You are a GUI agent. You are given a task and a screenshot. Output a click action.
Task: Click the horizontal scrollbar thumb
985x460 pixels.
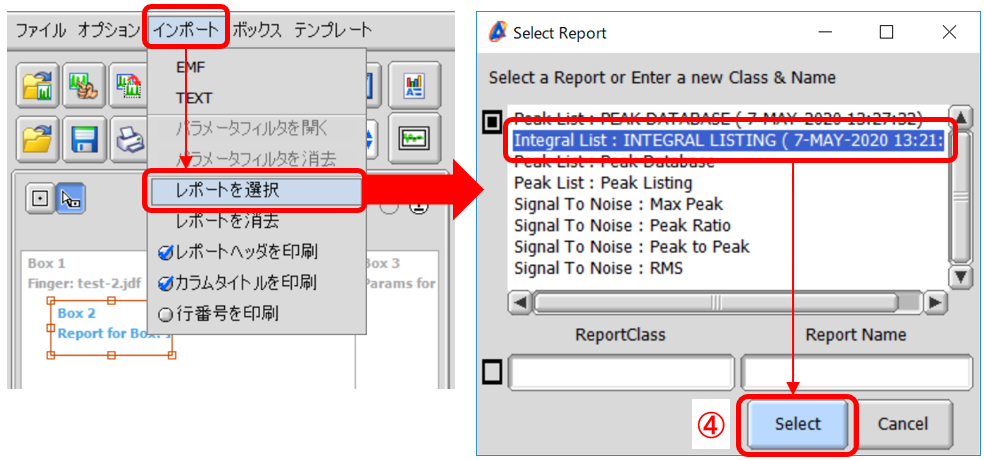click(x=716, y=304)
